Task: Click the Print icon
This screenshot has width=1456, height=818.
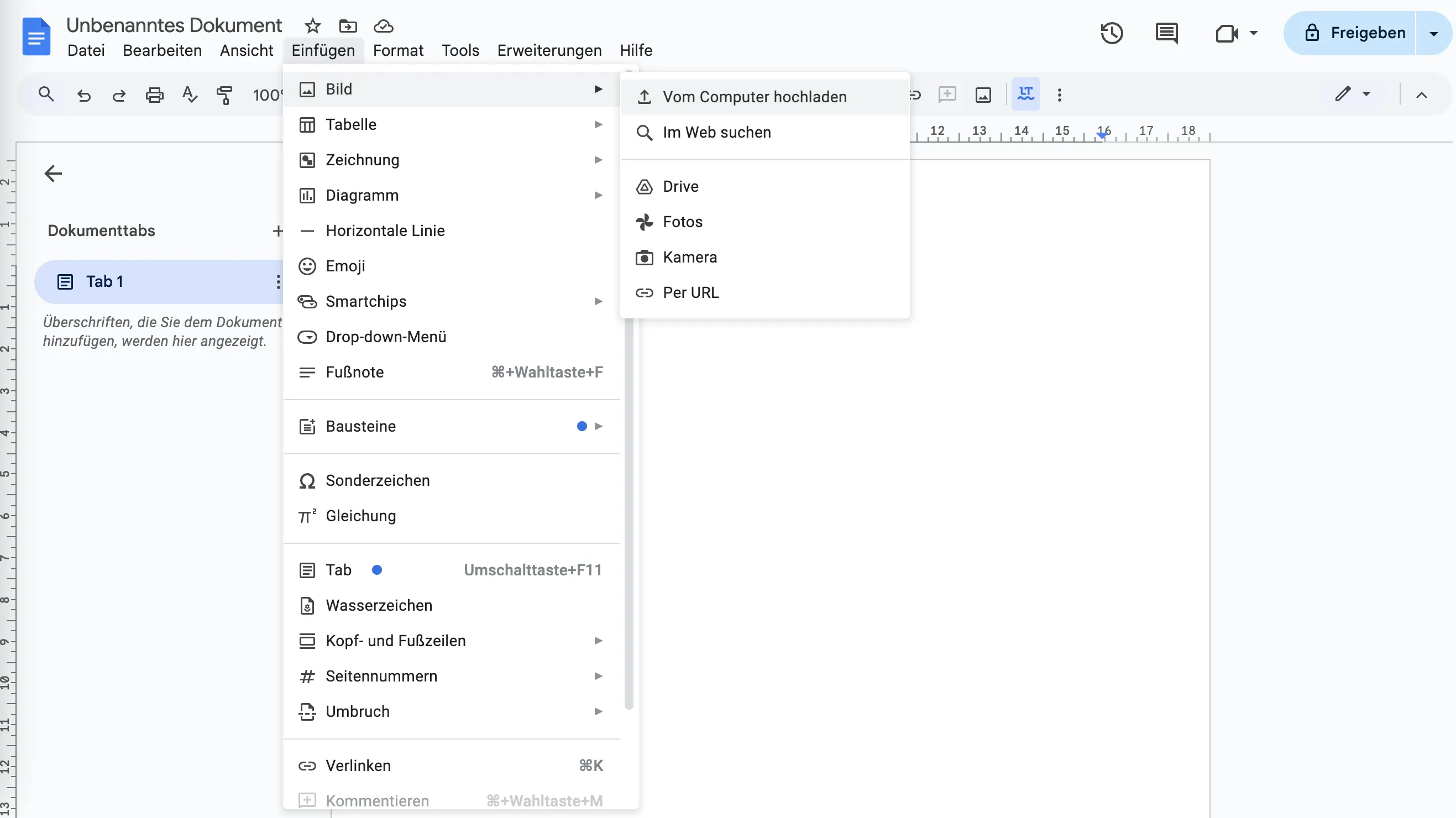Action: [x=154, y=95]
